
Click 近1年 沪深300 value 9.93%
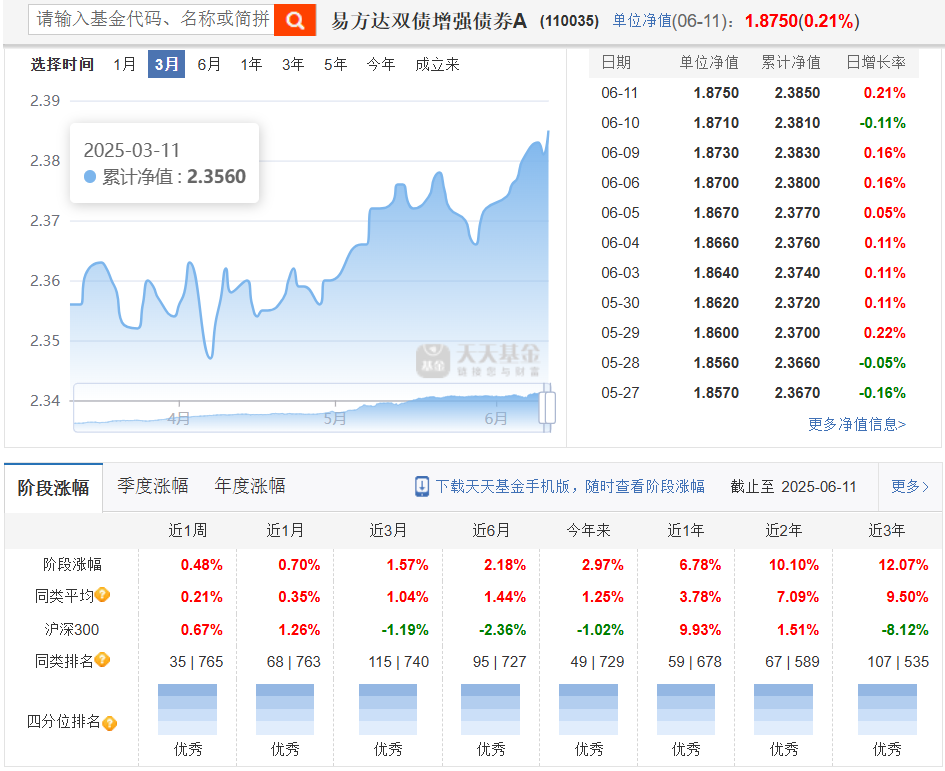click(700, 630)
